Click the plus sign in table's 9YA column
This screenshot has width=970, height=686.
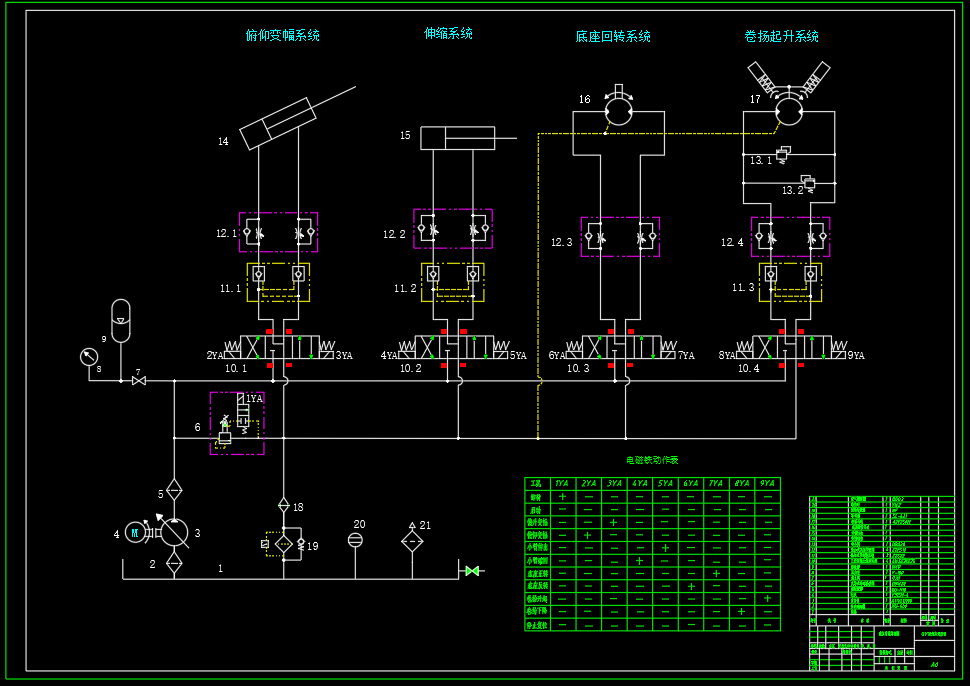[768, 598]
